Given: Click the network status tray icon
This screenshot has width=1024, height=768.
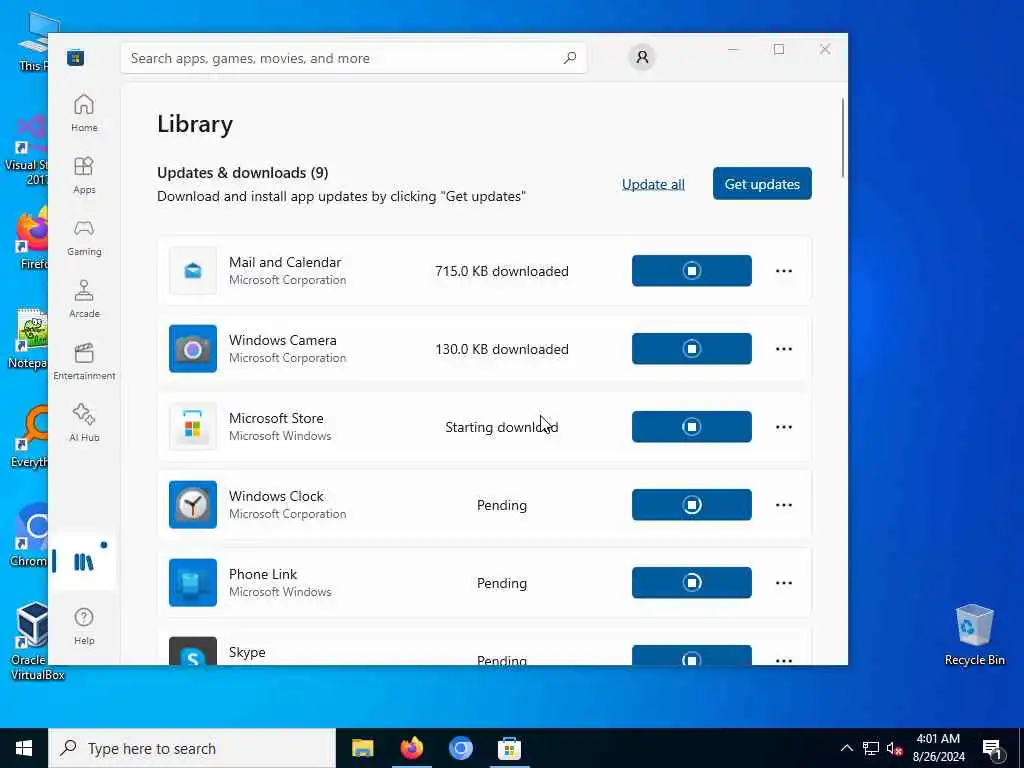Looking at the screenshot, I should tap(871, 748).
